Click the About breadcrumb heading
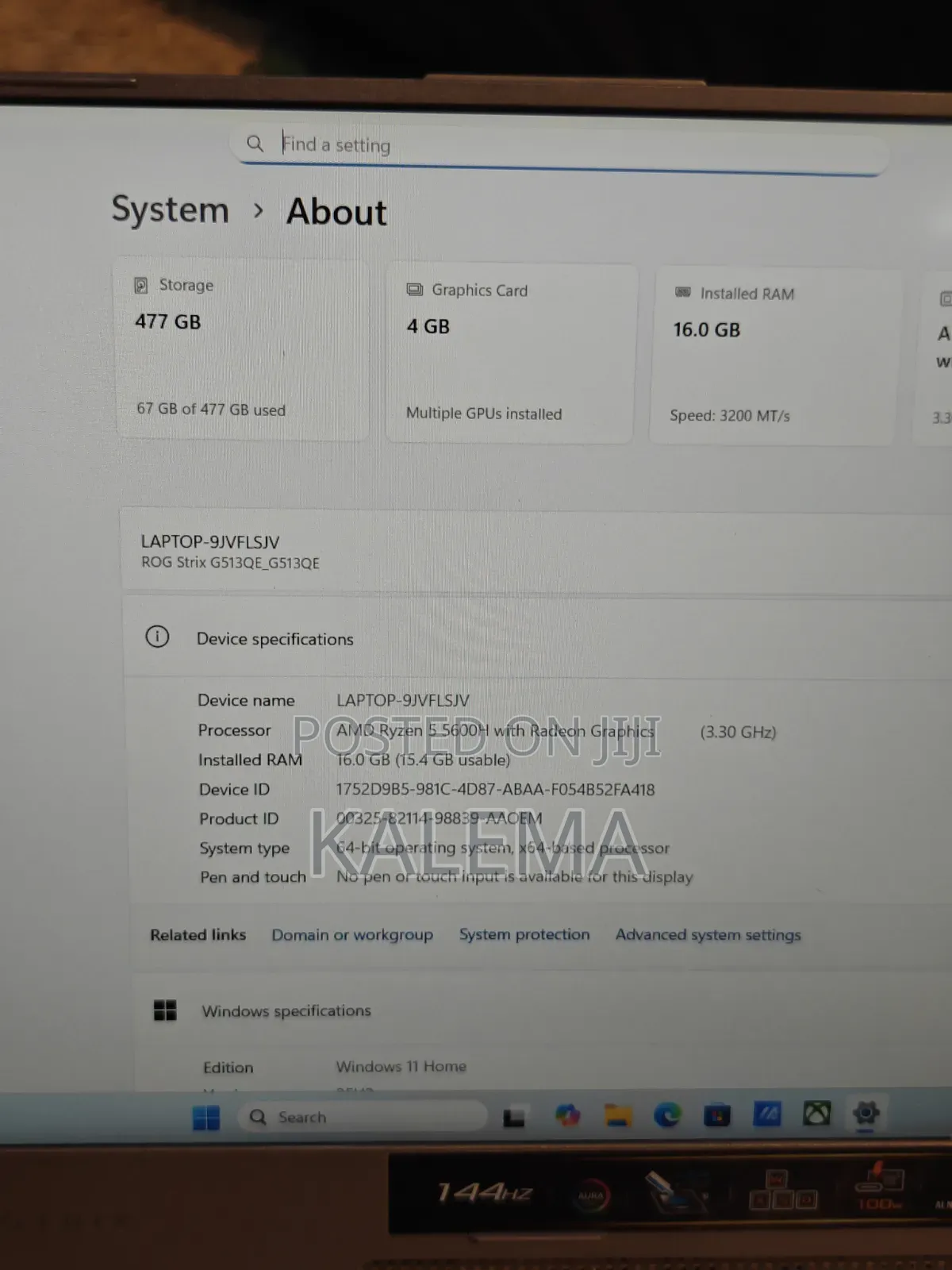This screenshot has width=952, height=1270. [336, 212]
